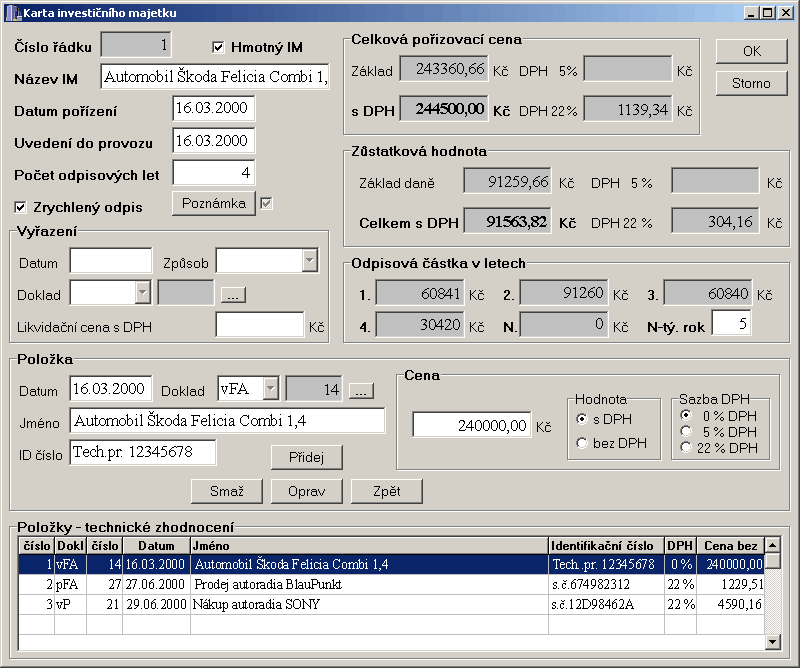Click the Oprav button
Screen dimensions: 800x668
(x=307, y=491)
